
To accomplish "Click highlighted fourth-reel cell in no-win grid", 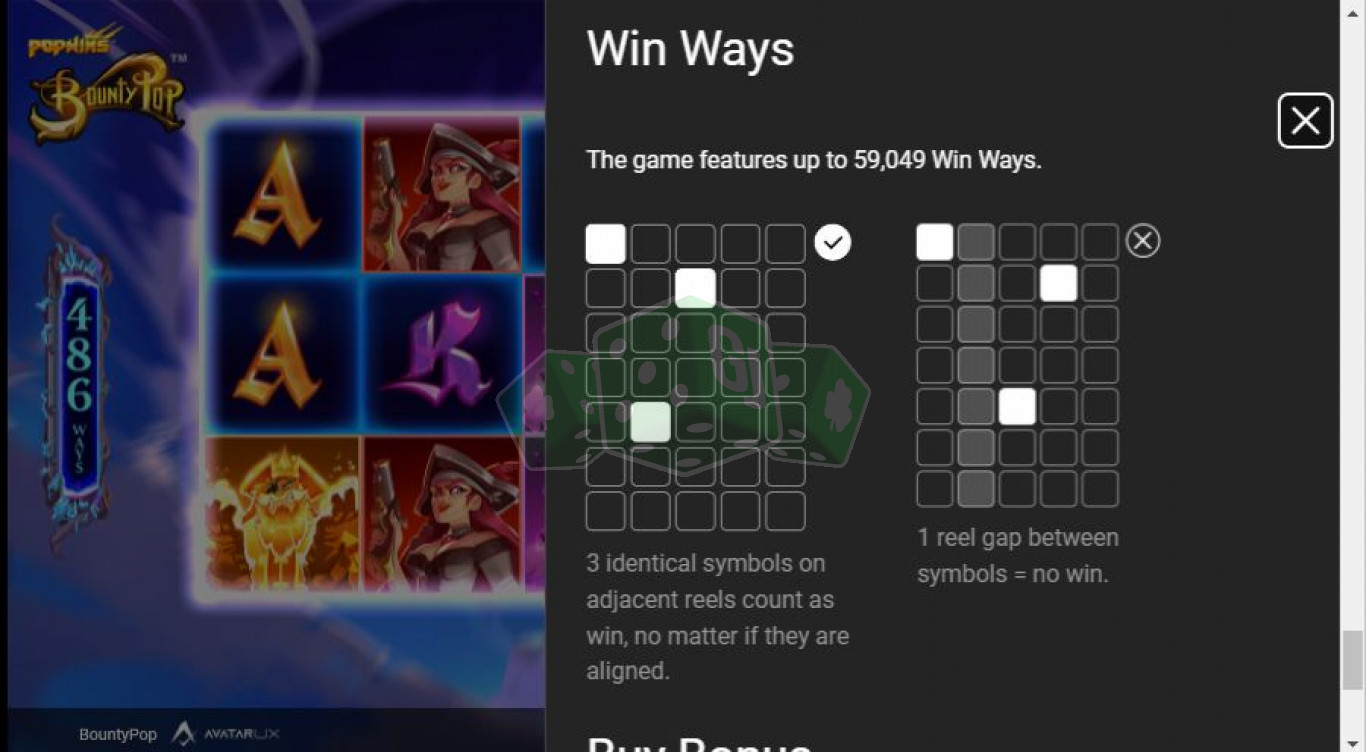I will coord(1058,283).
